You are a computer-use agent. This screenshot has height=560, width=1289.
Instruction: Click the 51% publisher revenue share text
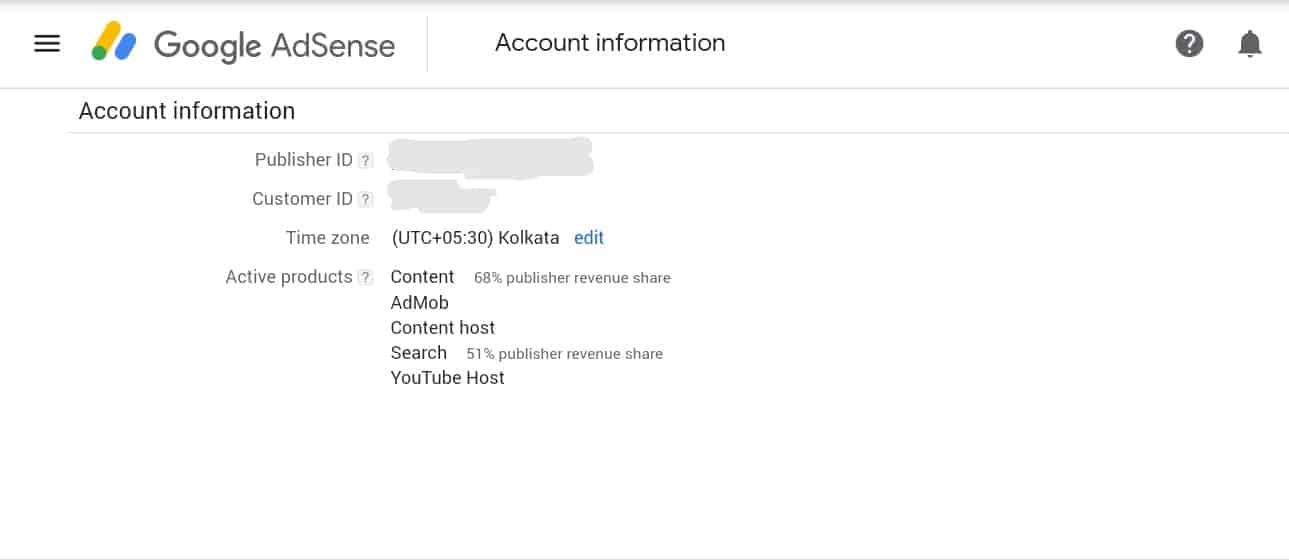click(565, 354)
